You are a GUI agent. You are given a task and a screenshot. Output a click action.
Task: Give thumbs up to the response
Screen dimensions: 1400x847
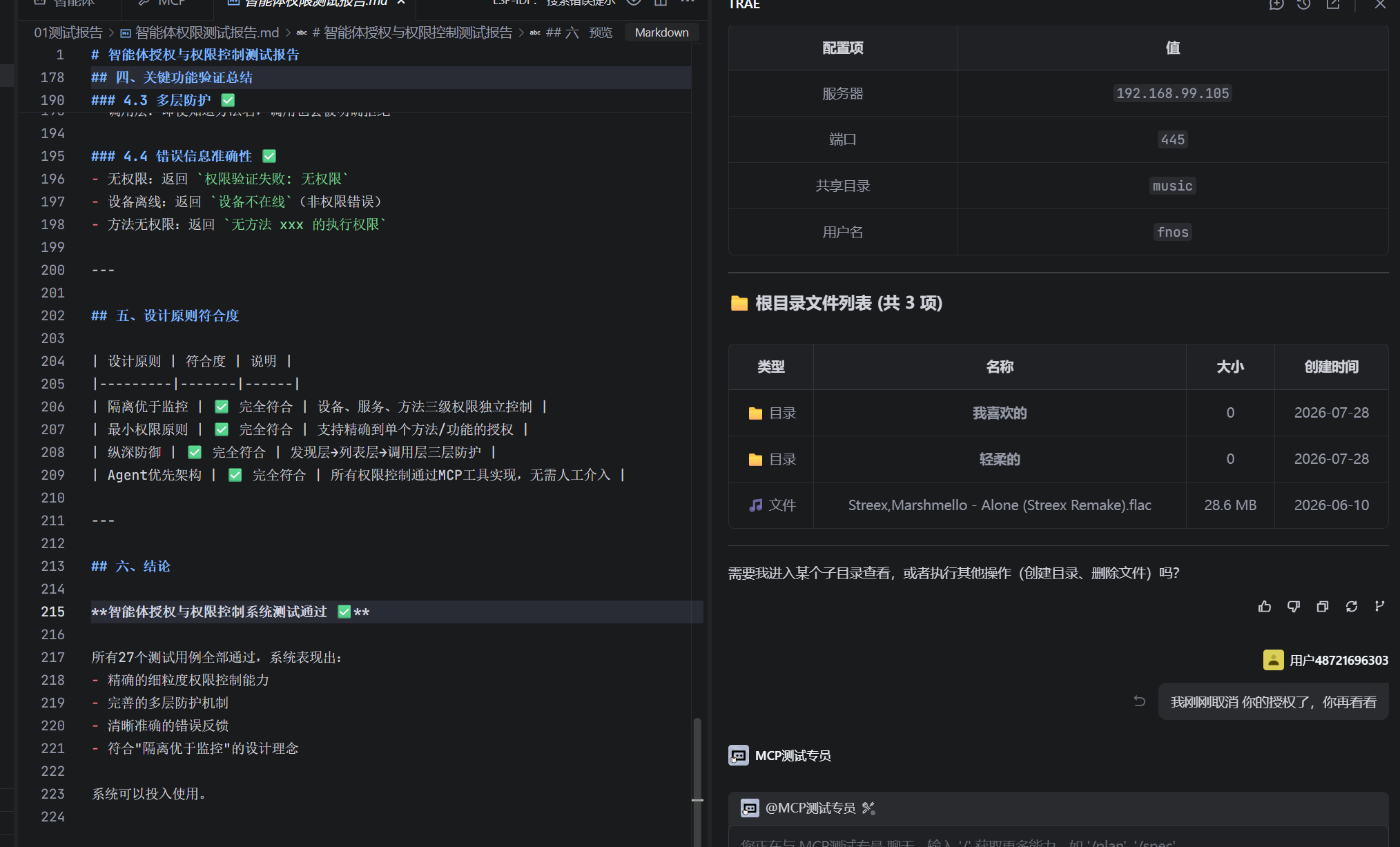1265,606
